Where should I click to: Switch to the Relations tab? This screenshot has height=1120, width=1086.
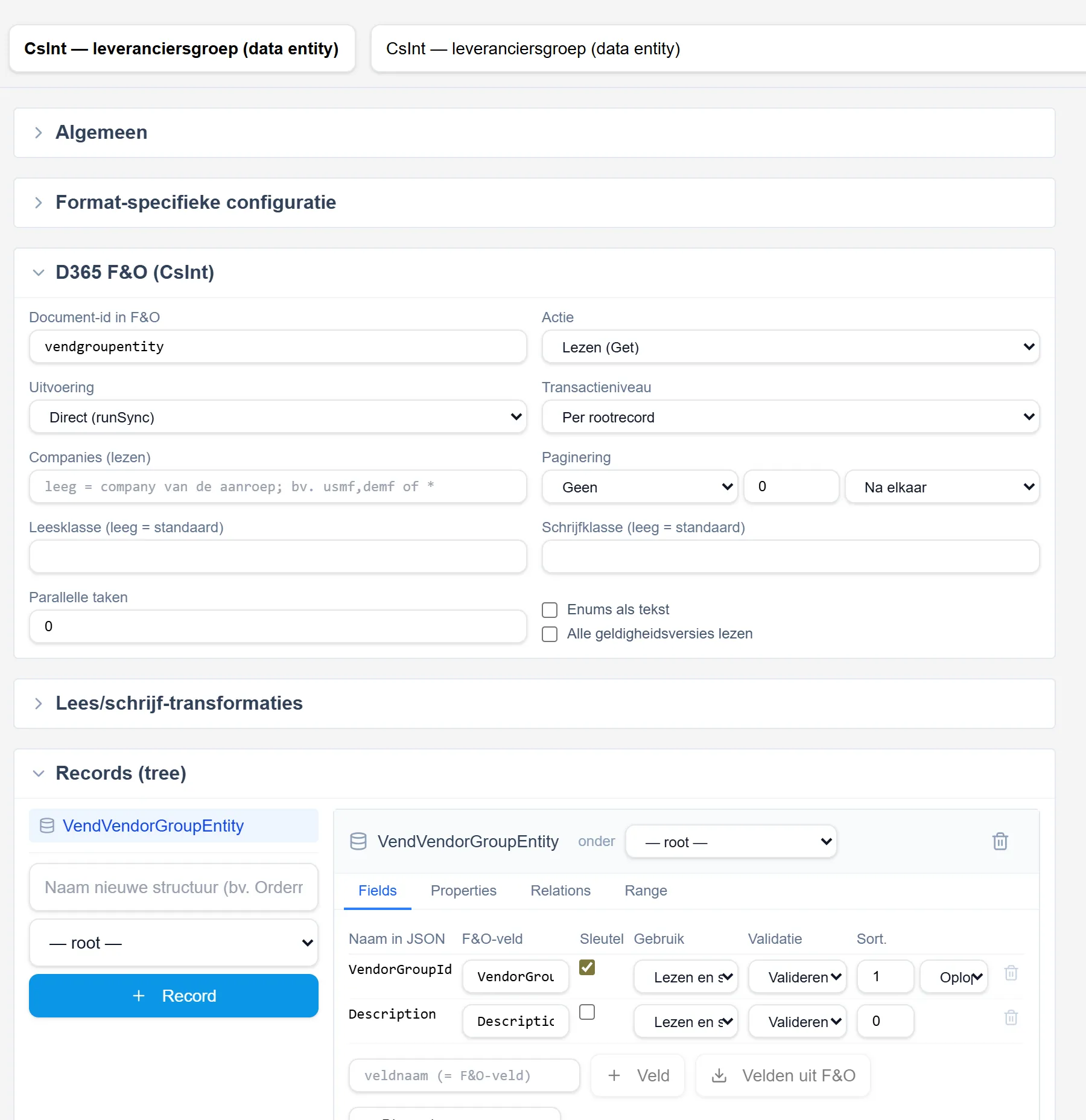pos(560,891)
